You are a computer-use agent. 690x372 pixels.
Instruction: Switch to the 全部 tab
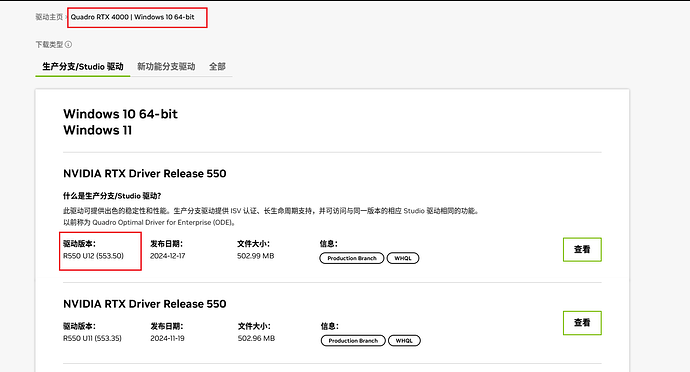point(217,66)
